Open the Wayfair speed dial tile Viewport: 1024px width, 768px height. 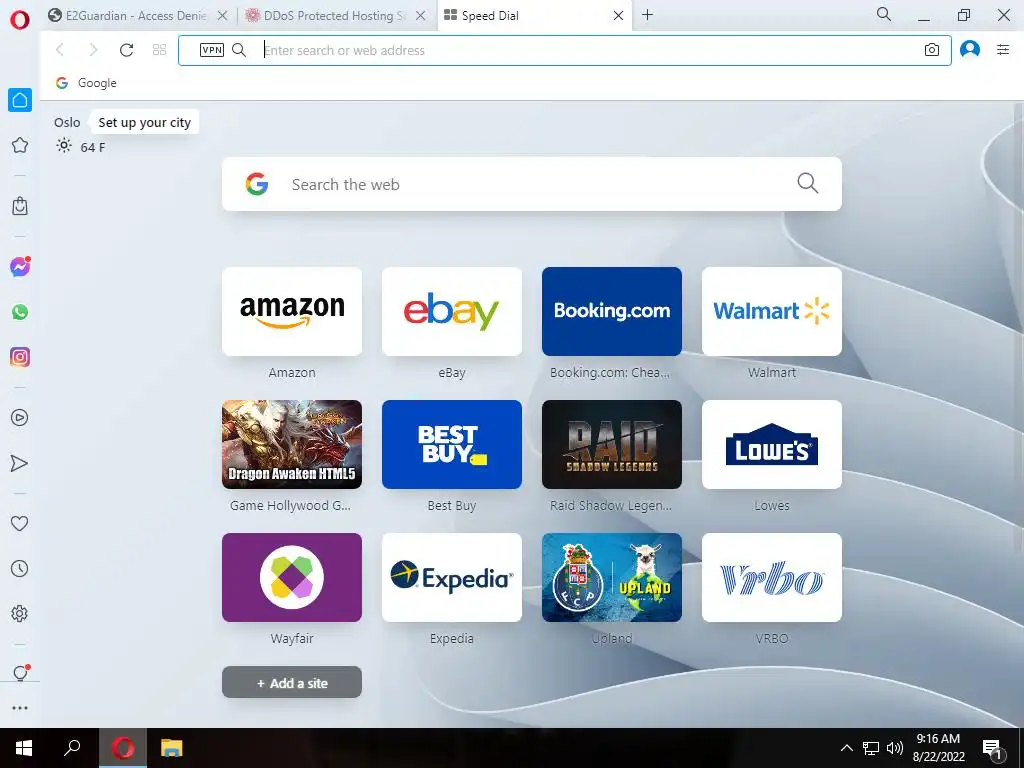292,578
